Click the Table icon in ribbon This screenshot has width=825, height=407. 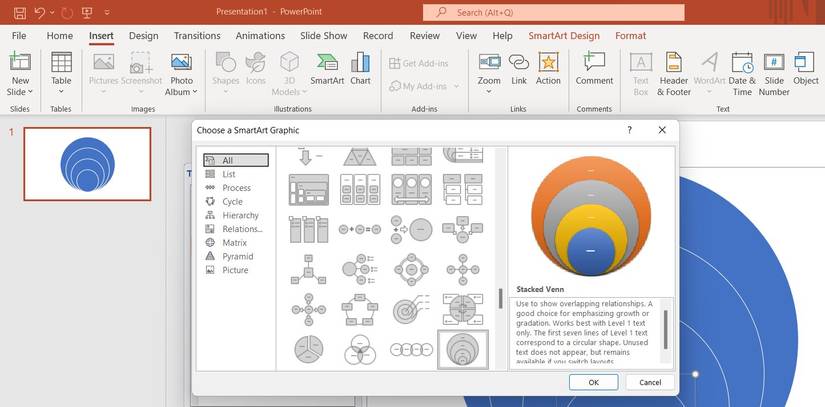[x=61, y=63]
